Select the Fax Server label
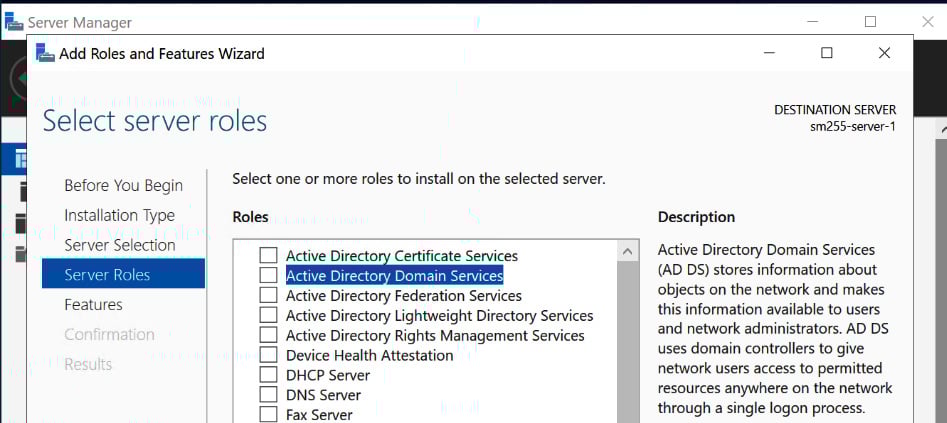This screenshot has width=947, height=423. coord(319,415)
